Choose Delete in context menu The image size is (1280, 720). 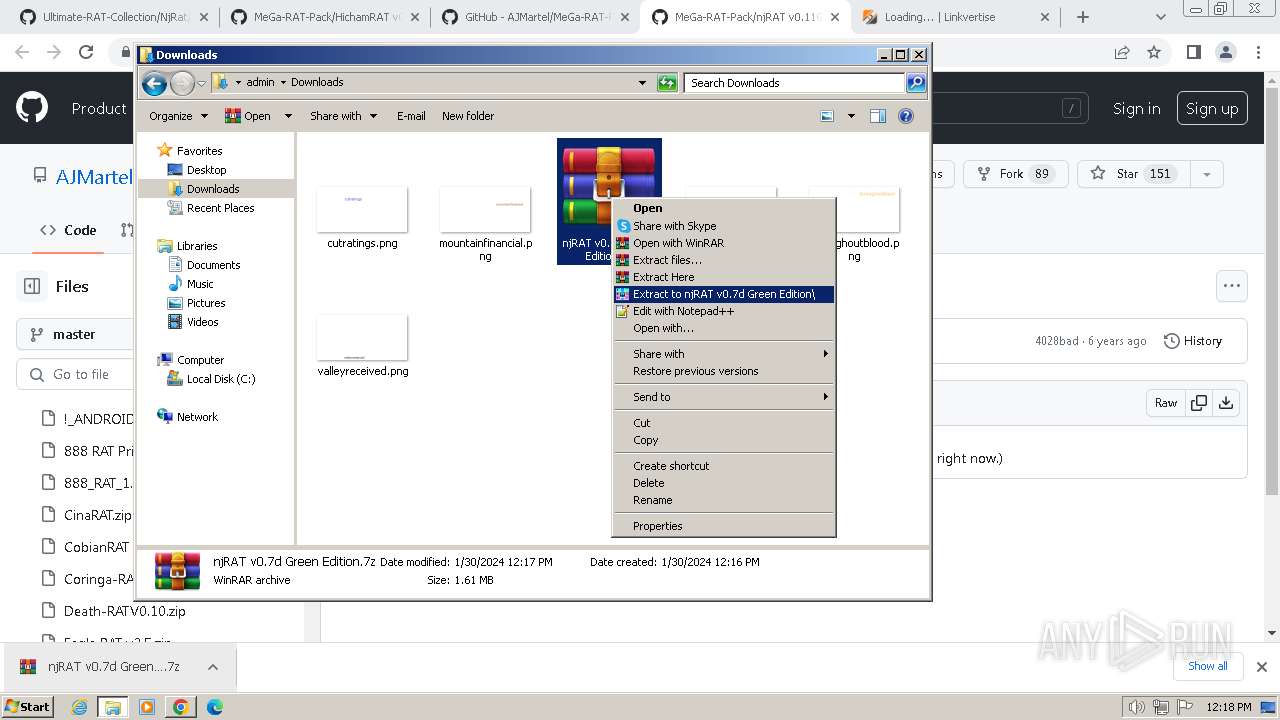[x=724, y=483]
